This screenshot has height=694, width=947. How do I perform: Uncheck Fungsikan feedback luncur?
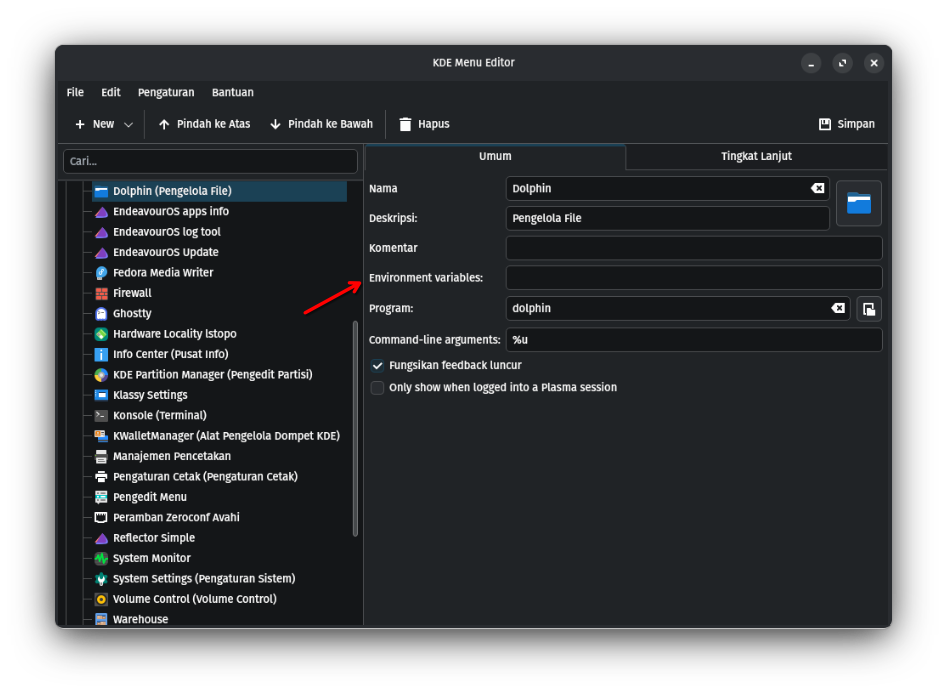coord(377,365)
